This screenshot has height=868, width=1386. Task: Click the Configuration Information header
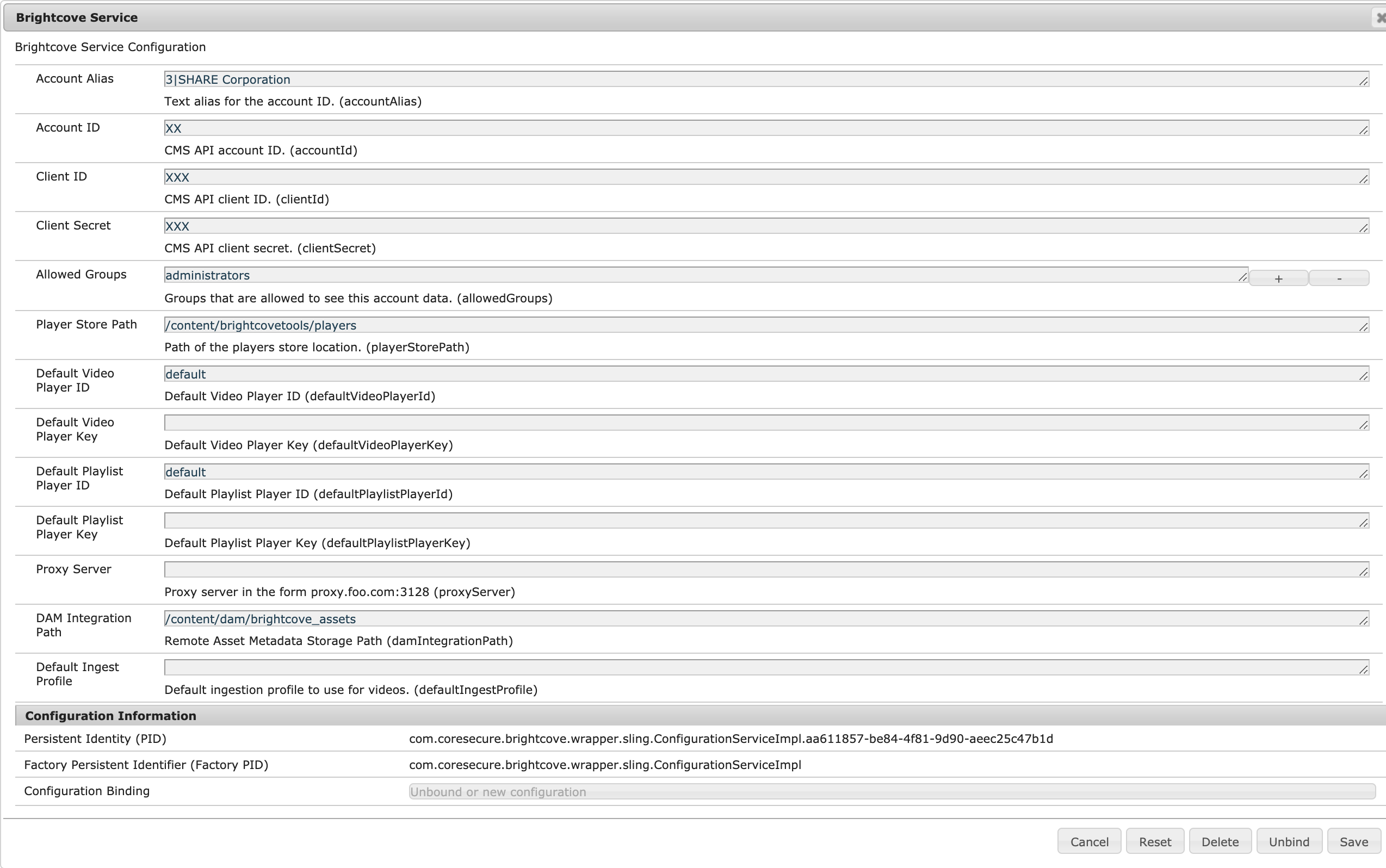tap(110, 715)
